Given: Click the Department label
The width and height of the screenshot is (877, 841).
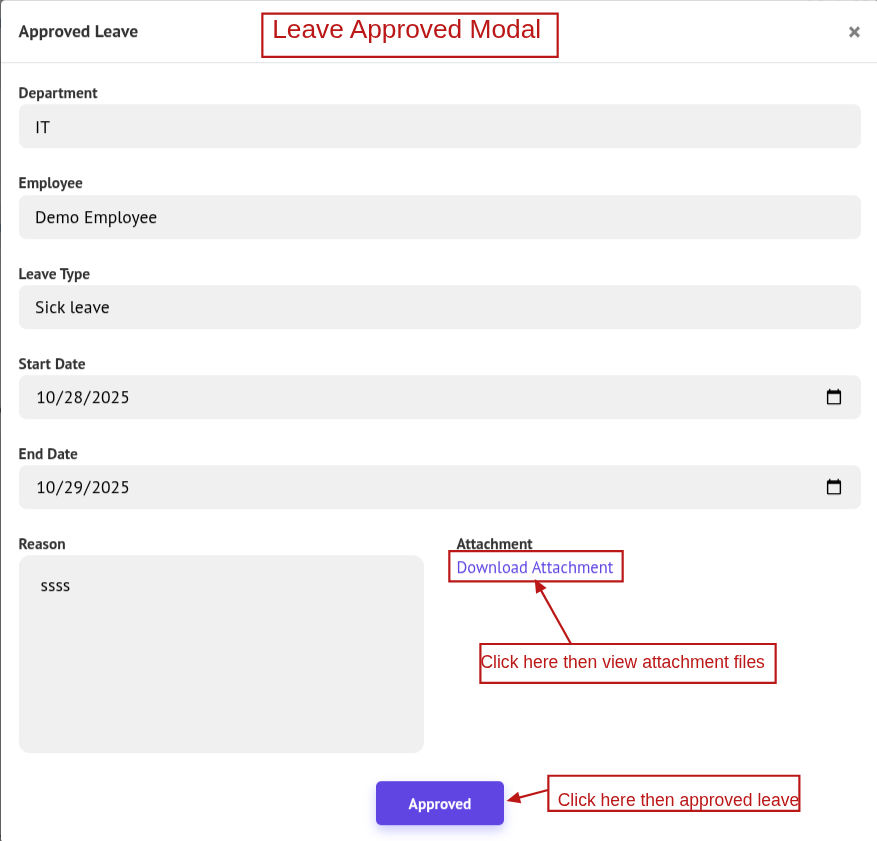Looking at the screenshot, I should (58, 93).
